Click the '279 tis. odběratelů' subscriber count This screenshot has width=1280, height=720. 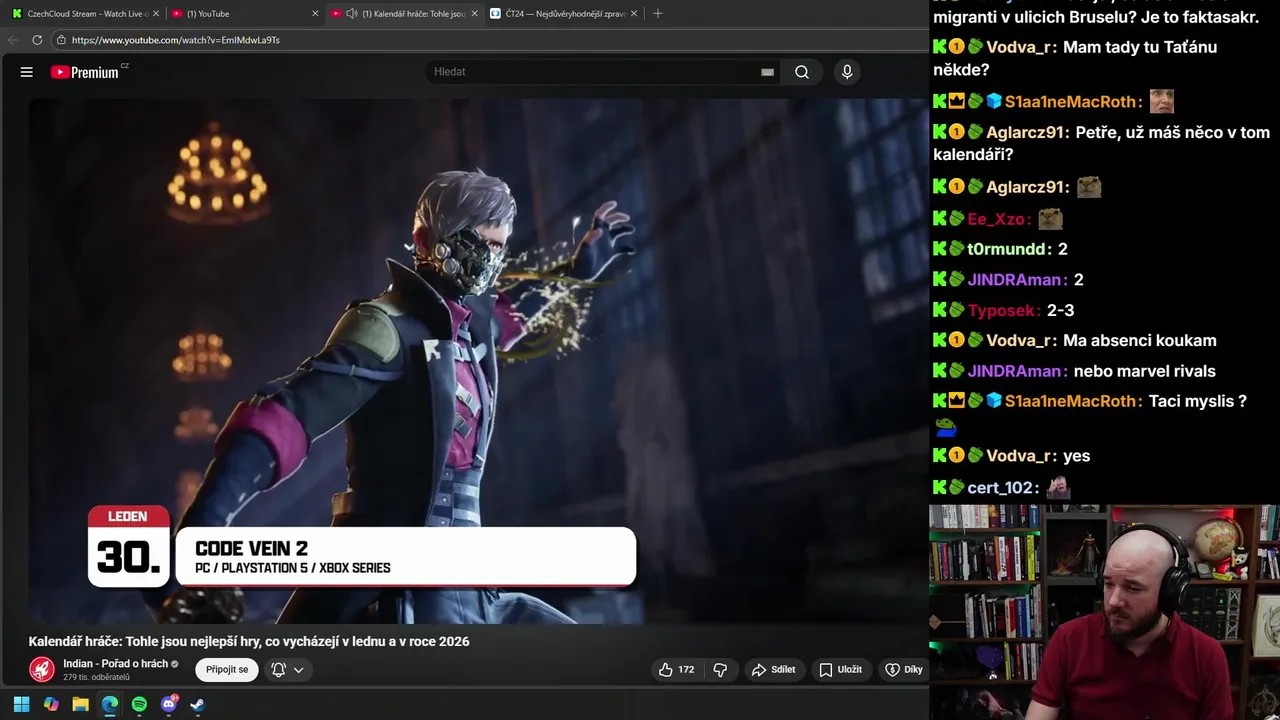point(96,678)
